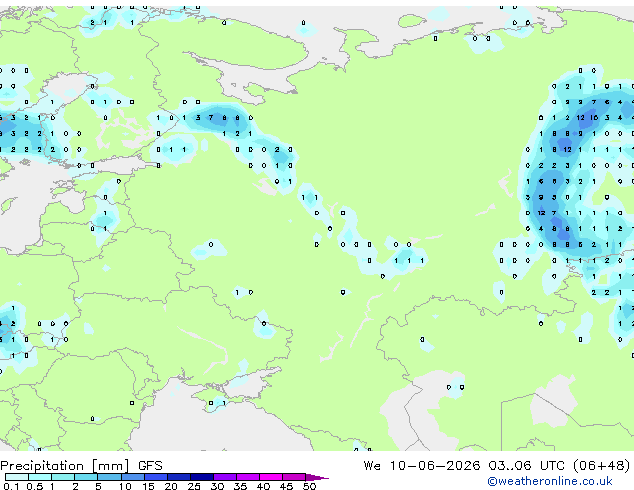Click the 0.5–1 mm legend color box
The width and height of the screenshot is (634, 490).
coord(40,477)
